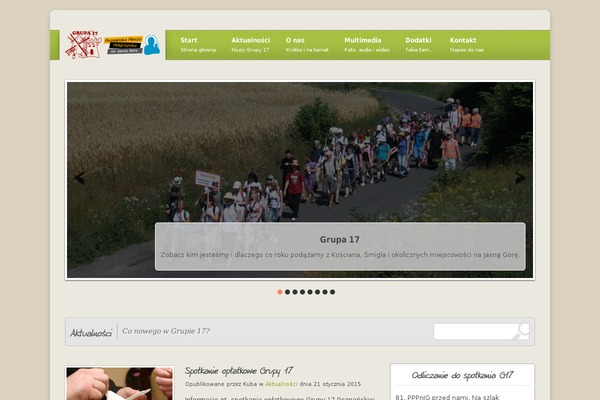Viewport: 600px width, 400px height.
Task: Click the magnifying glass search icon
Action: (522, 331)
